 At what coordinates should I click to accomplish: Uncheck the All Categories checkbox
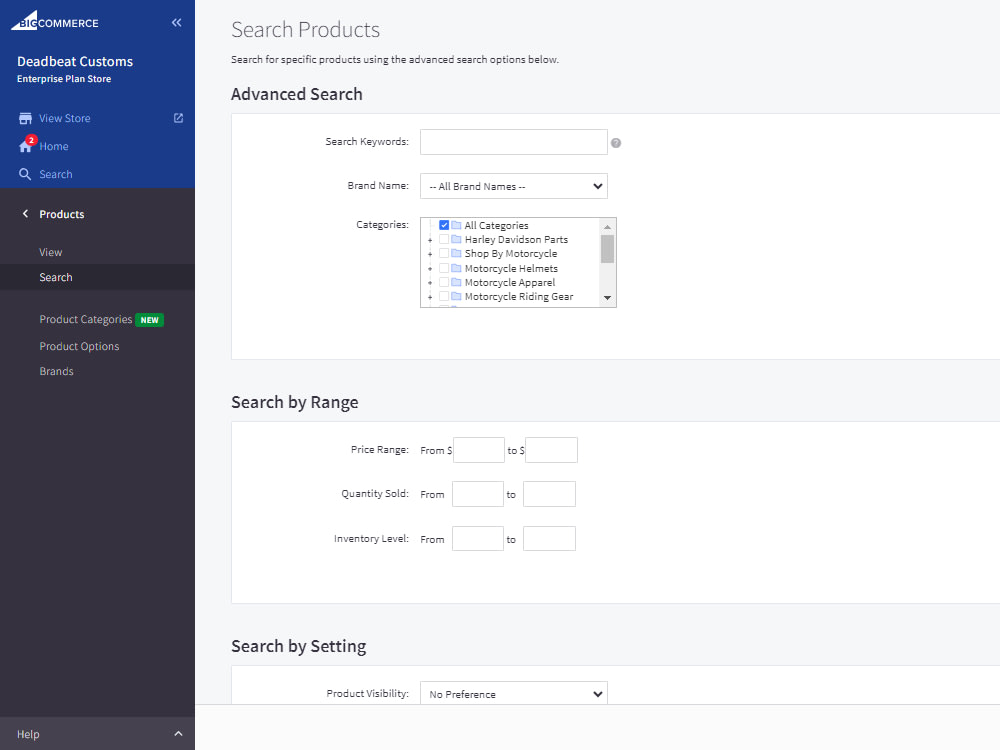pos(444,225)
